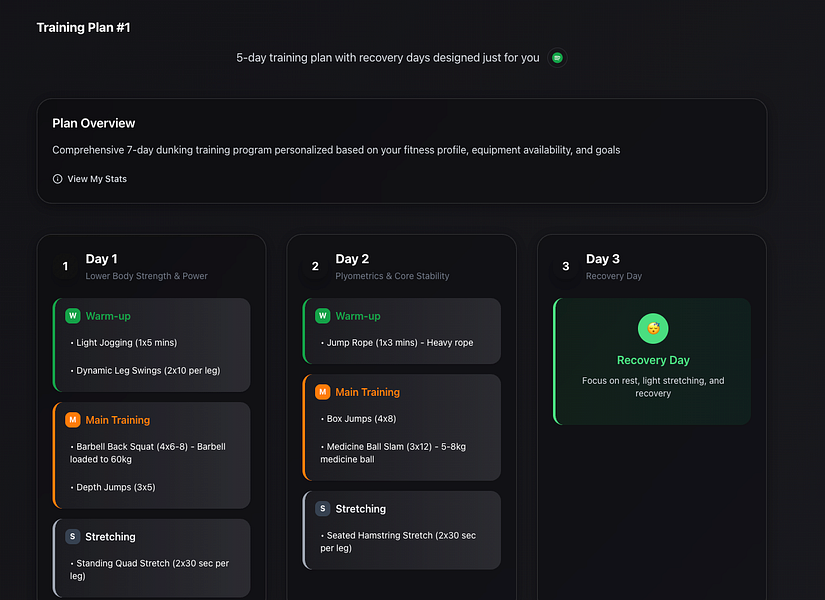The height and width of the screenshot is (600, 825).
Task: Click the Day 1 Stretching S badge
Action: pos(72,537)
